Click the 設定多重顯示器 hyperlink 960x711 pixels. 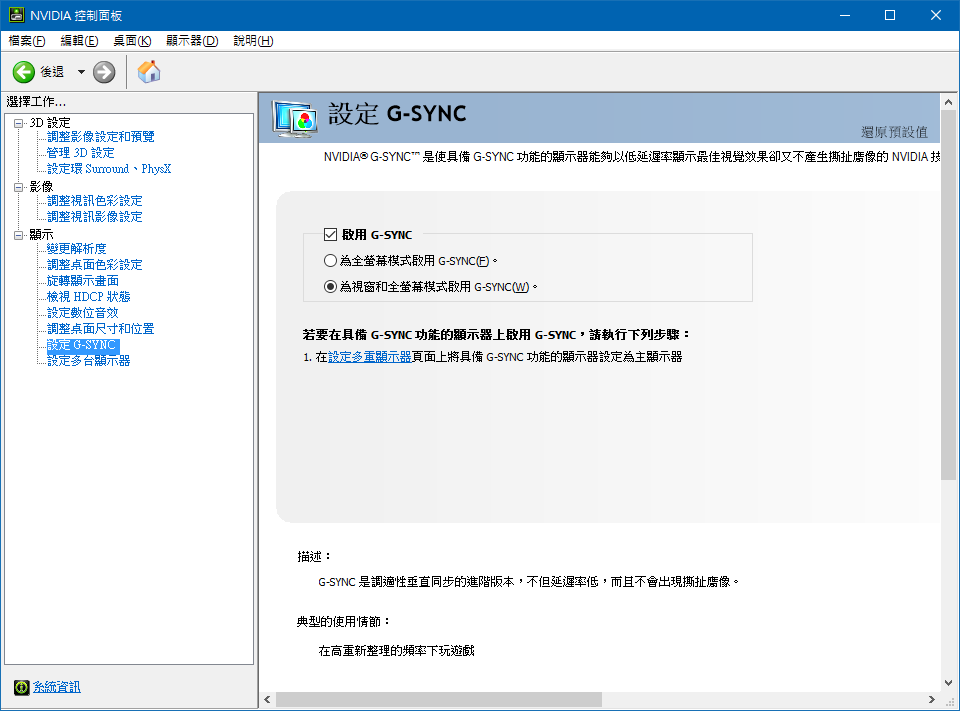click(370, 356)
